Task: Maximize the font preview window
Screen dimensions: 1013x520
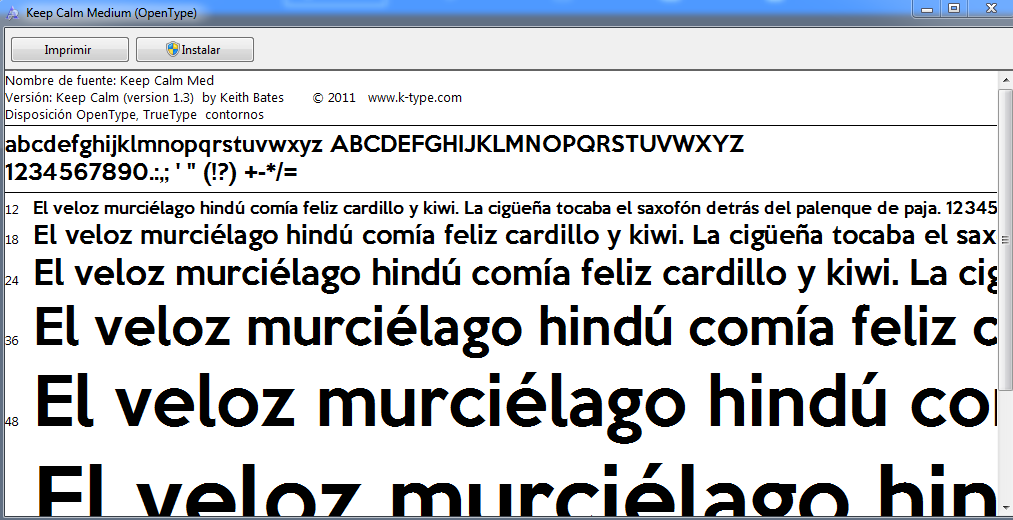Action: [954, 9]
